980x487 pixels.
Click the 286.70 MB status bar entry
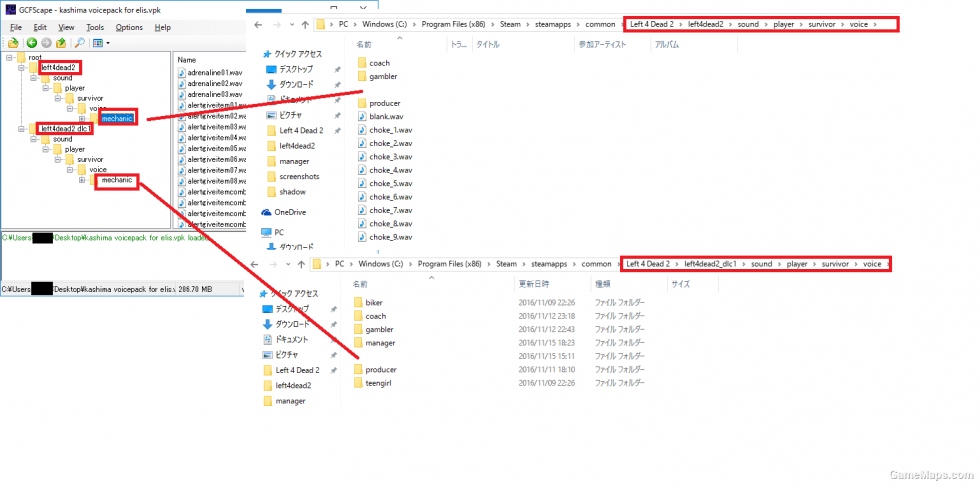[196, 290]
